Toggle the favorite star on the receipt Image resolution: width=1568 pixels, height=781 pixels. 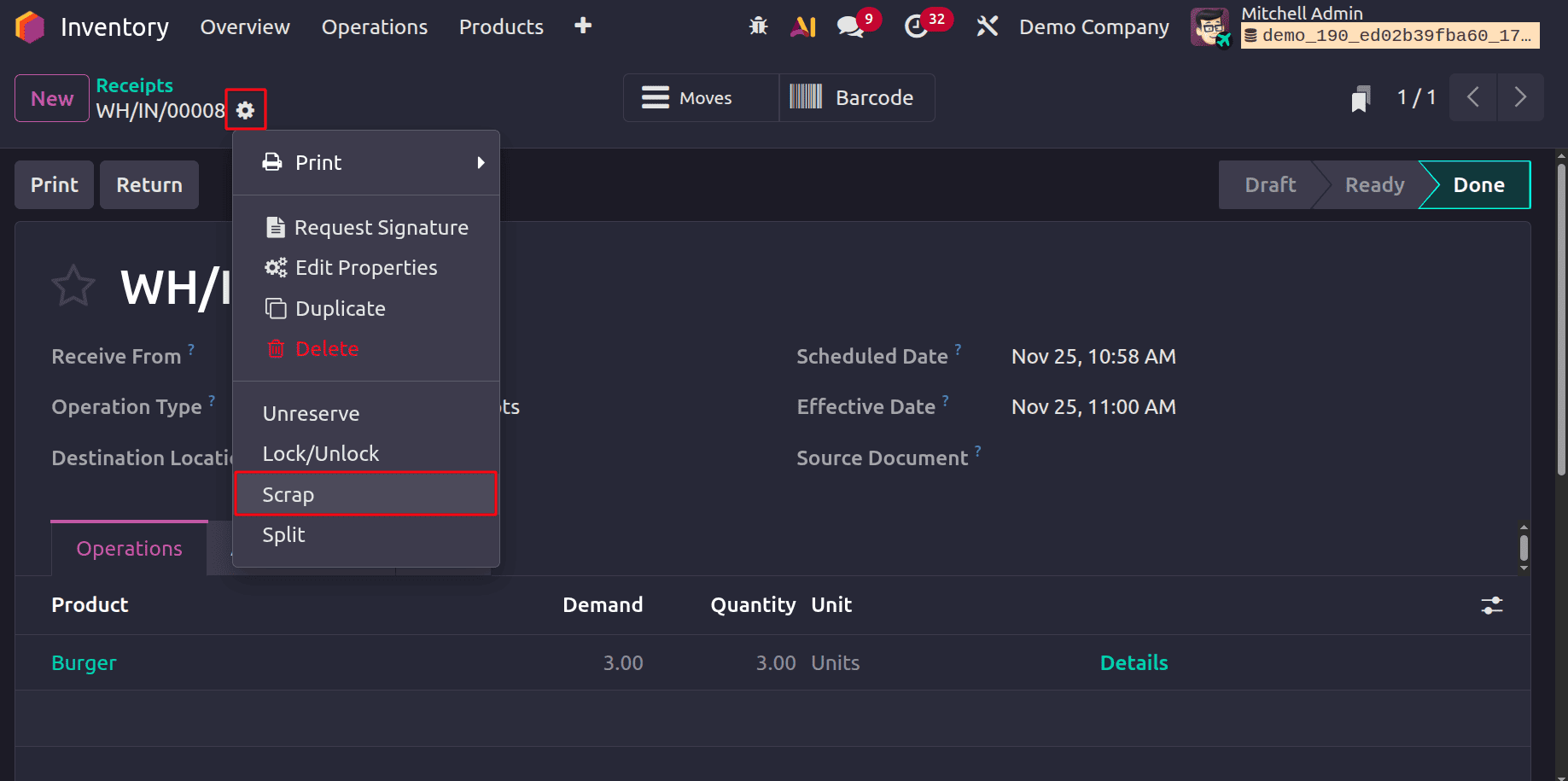point(73,285)
